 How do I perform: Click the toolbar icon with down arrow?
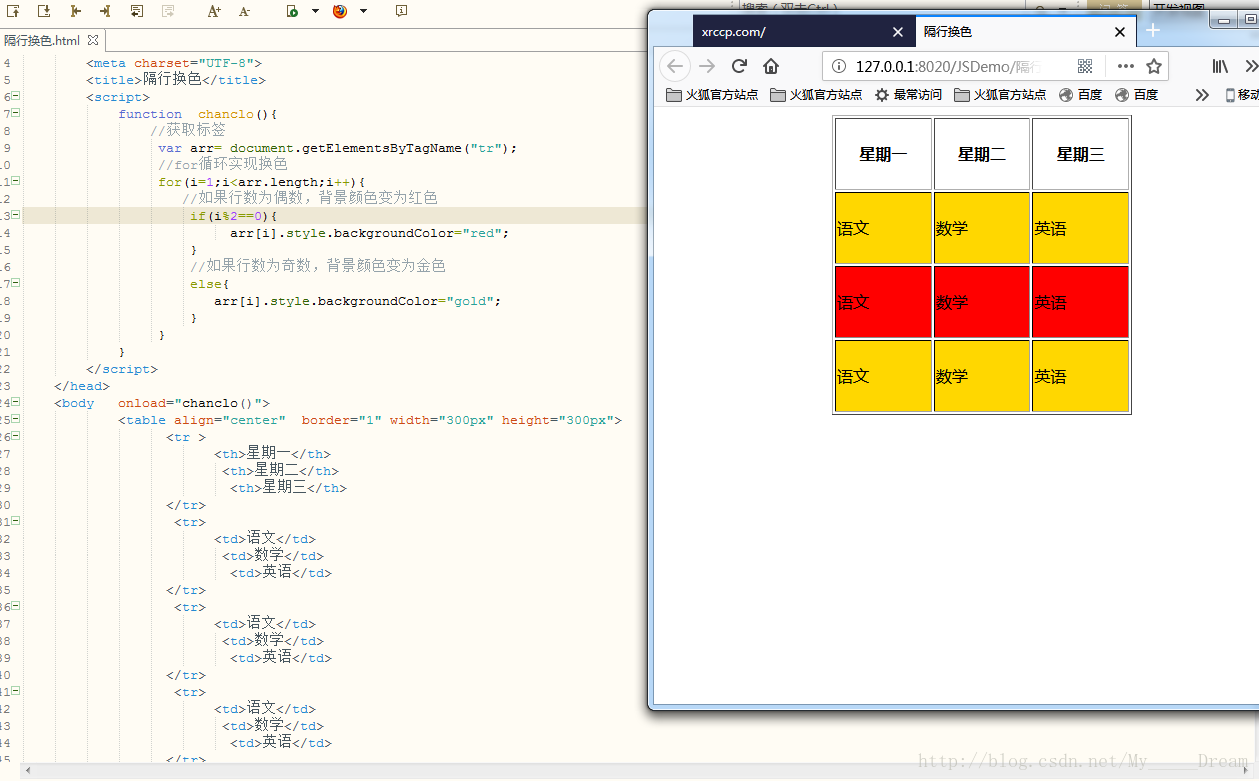tap(44, 11)
